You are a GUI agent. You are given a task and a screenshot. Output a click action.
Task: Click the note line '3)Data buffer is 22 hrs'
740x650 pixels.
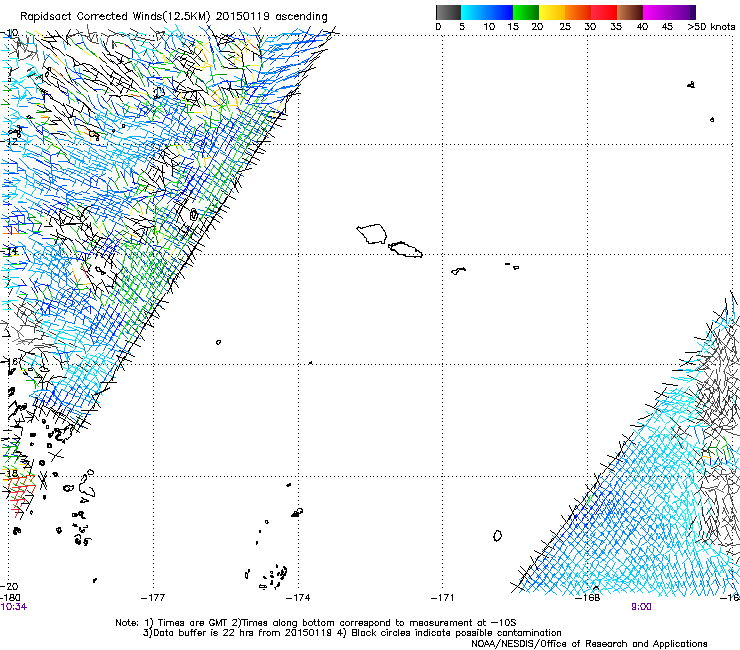352,633
